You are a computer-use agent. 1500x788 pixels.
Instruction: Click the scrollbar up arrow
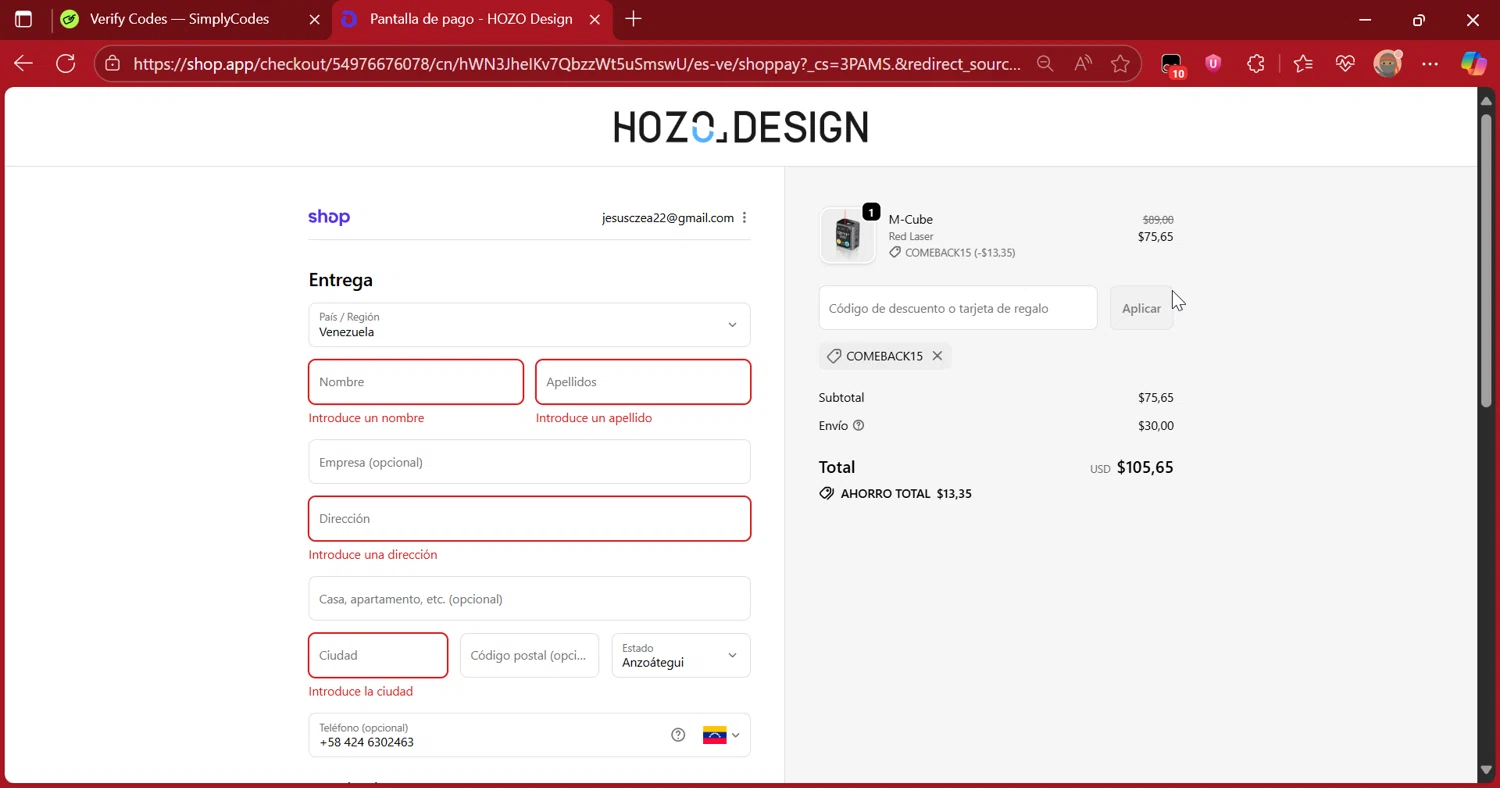1486,100
